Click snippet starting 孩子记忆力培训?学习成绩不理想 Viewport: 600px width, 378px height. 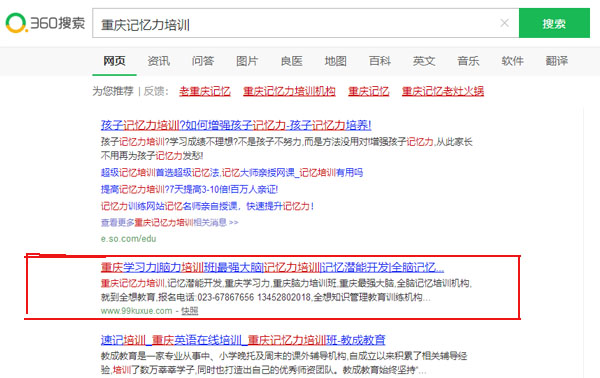[x=287, y=142]
